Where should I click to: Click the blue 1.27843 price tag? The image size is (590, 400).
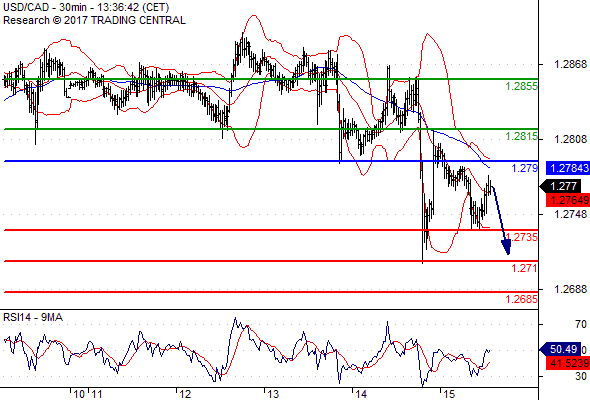[568, 168]
